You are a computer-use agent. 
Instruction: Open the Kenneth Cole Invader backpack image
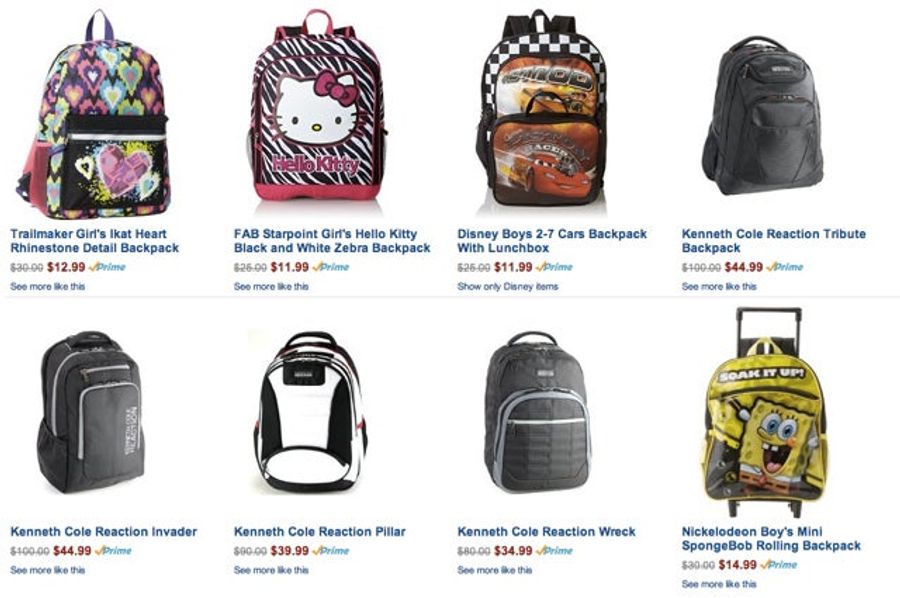pos(91,412)
